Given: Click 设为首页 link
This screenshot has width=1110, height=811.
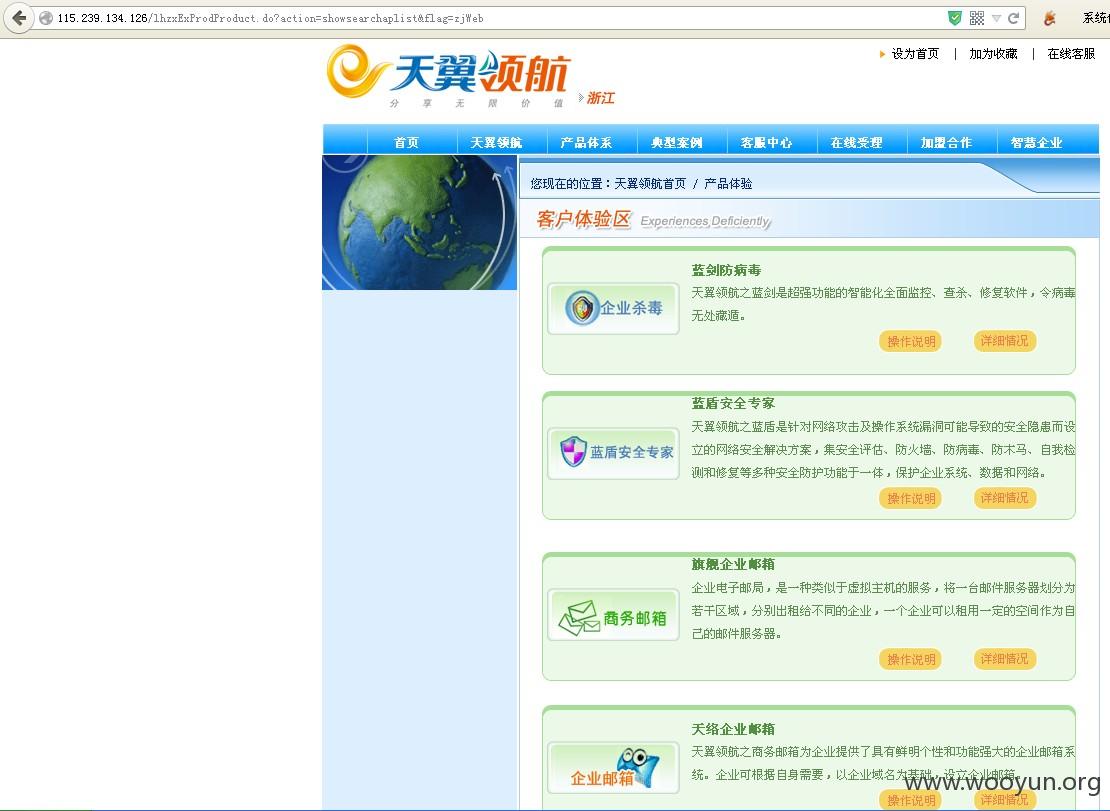Looking at the screenshot, I should coord(915,54).
